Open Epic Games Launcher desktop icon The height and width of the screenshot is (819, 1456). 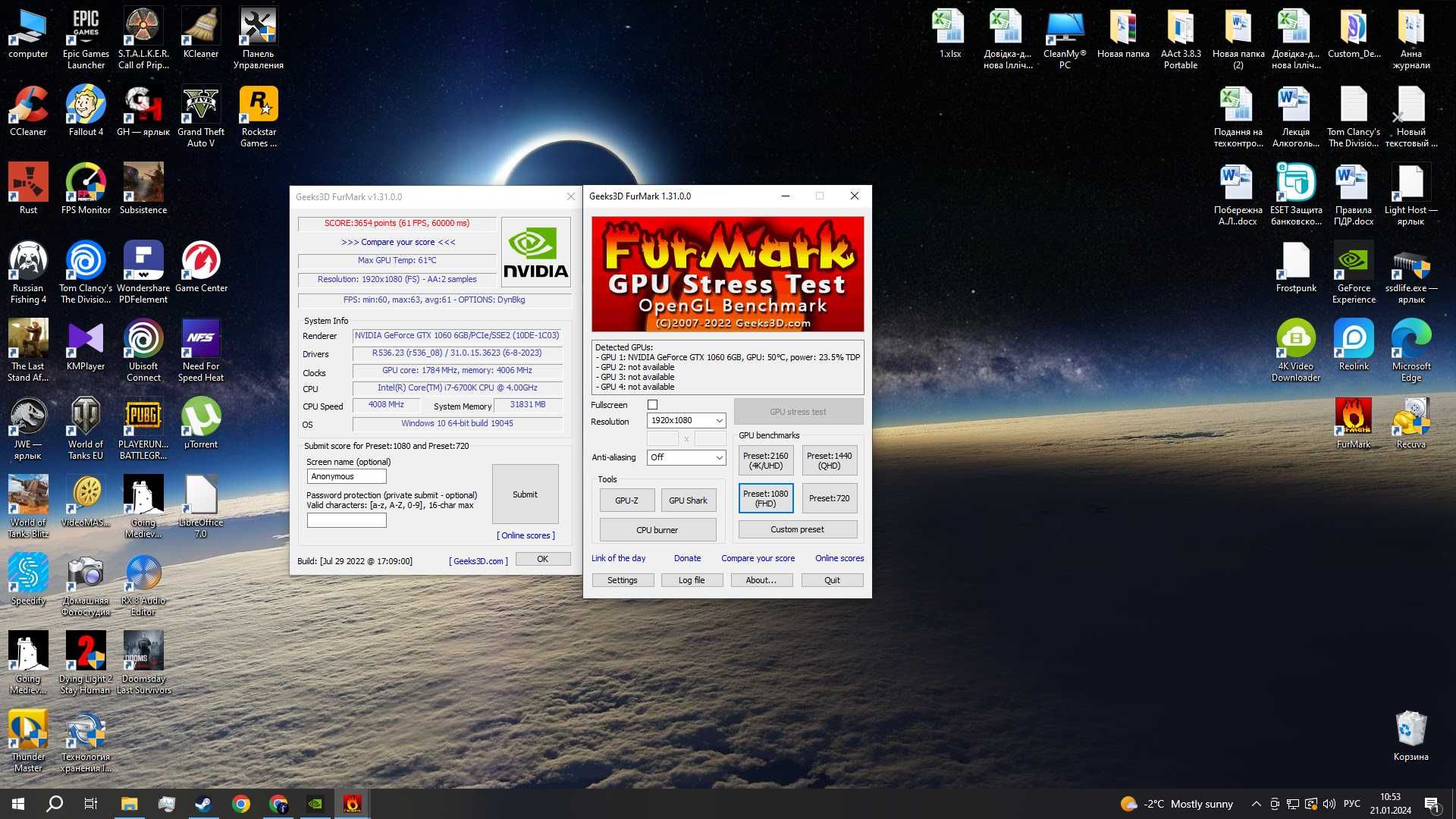point(86,38)
